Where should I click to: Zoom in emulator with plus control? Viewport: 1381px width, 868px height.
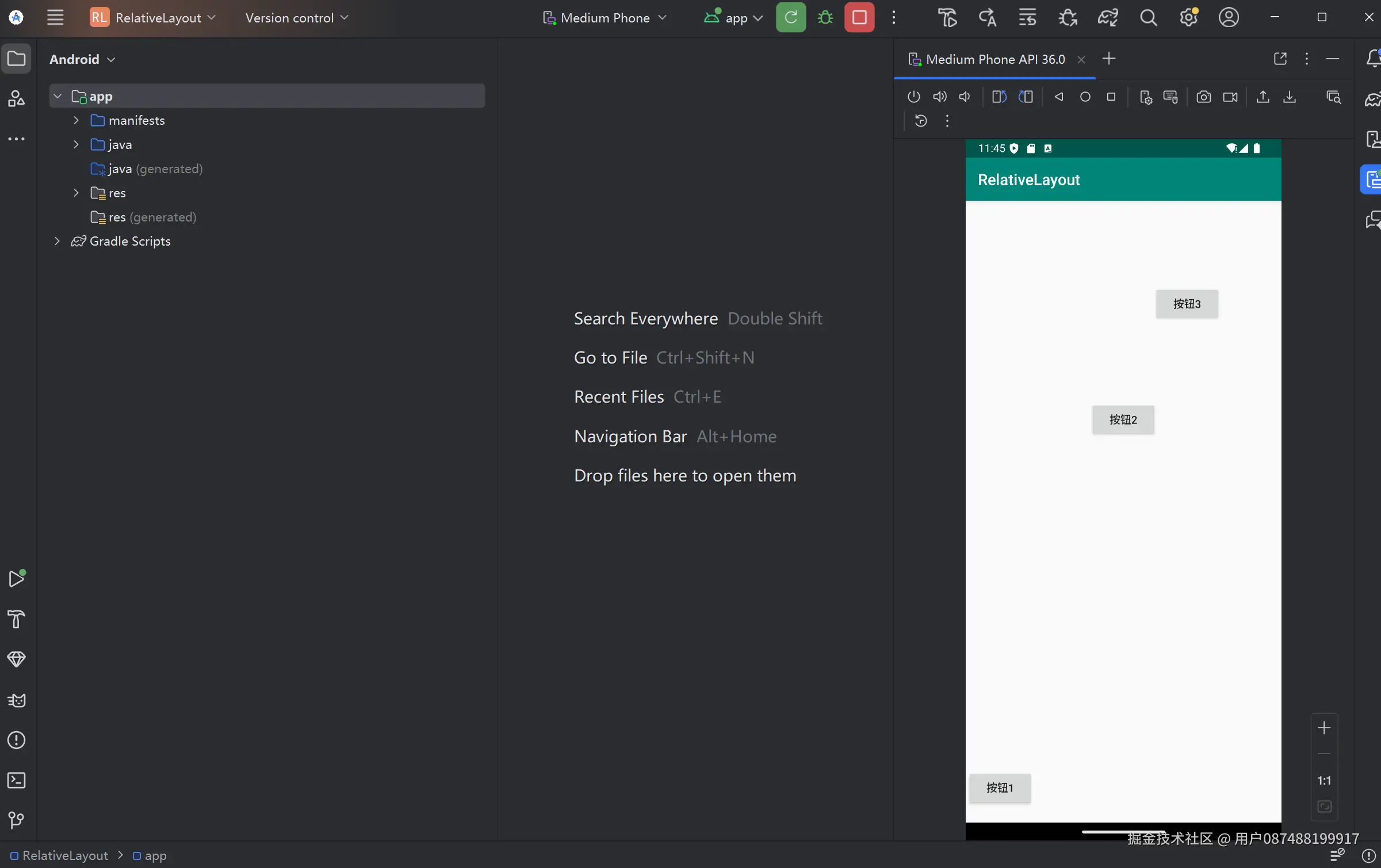click(1324, 728)
